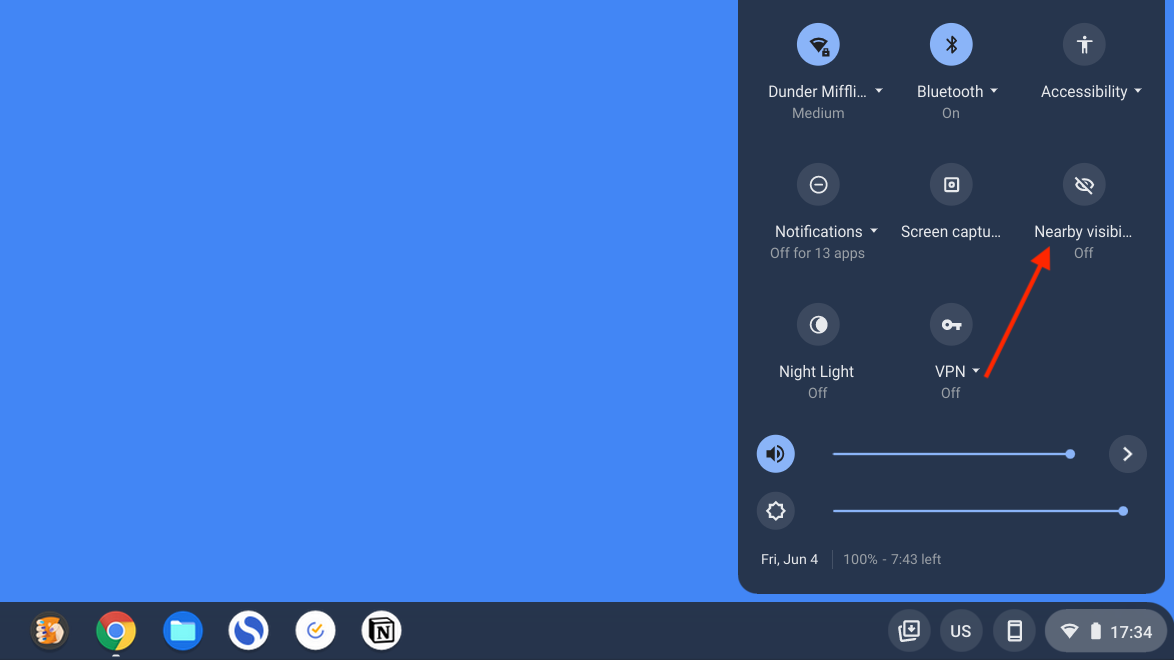Click the Medium signal strength text
This screenshot has height=660, width=1174.
[818, 113]
